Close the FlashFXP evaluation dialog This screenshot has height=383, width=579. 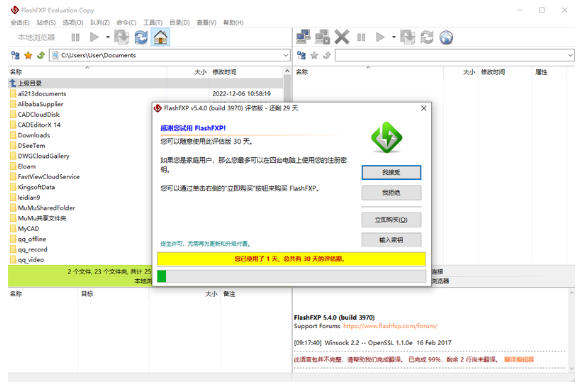coord(424,108)
